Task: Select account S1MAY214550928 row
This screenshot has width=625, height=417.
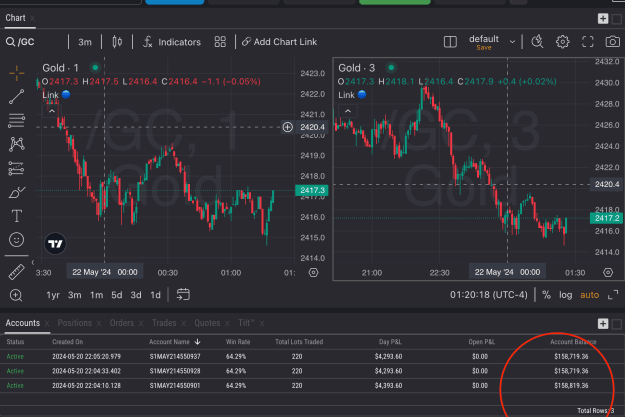Action: 312,371
